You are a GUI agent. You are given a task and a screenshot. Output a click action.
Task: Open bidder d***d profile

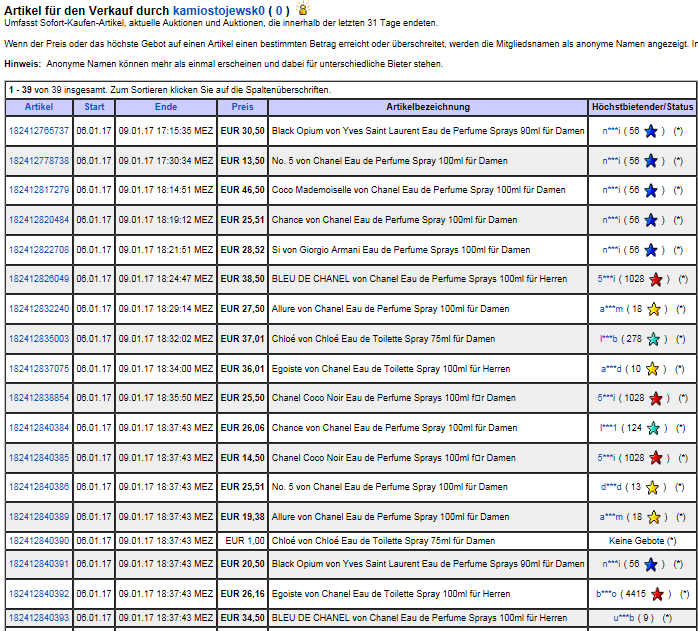611,487
